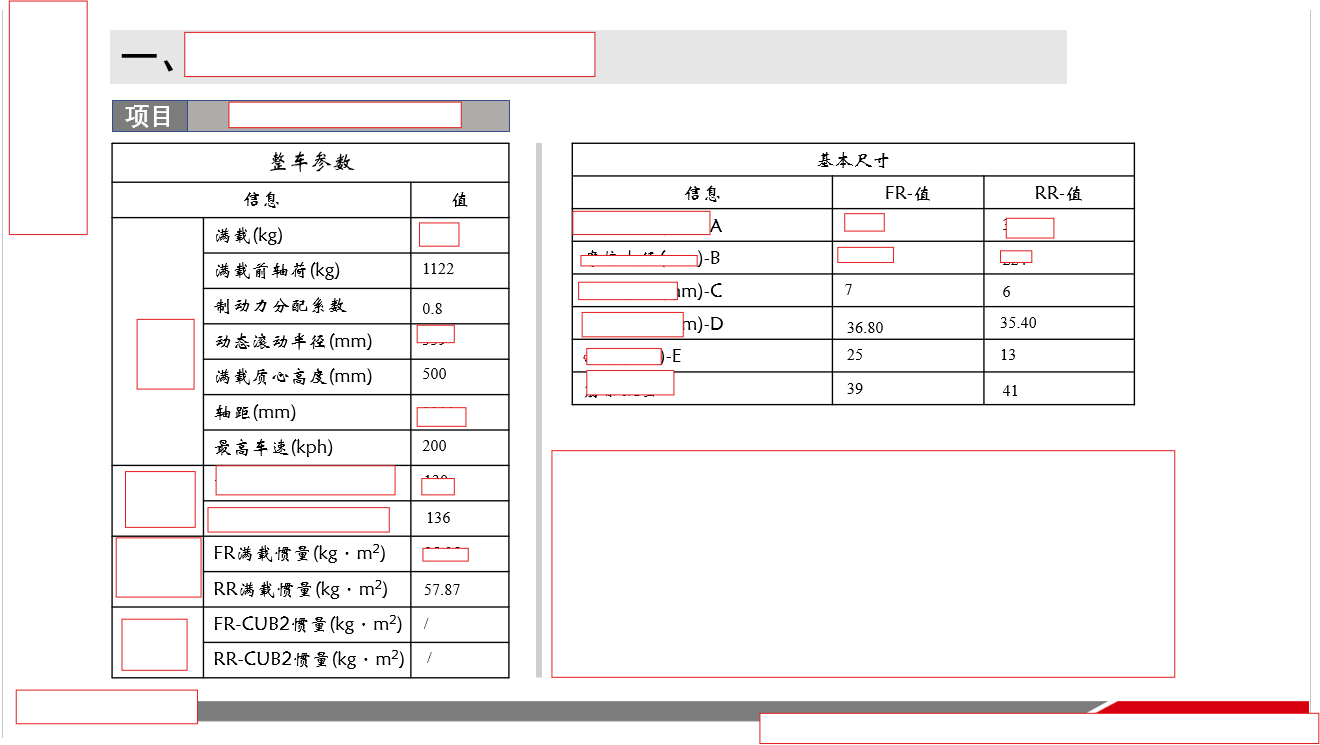The width and height of the screenshot is (1320, 745).
Task: Click 信息 header in 整车参数 table
Action: 262,200
